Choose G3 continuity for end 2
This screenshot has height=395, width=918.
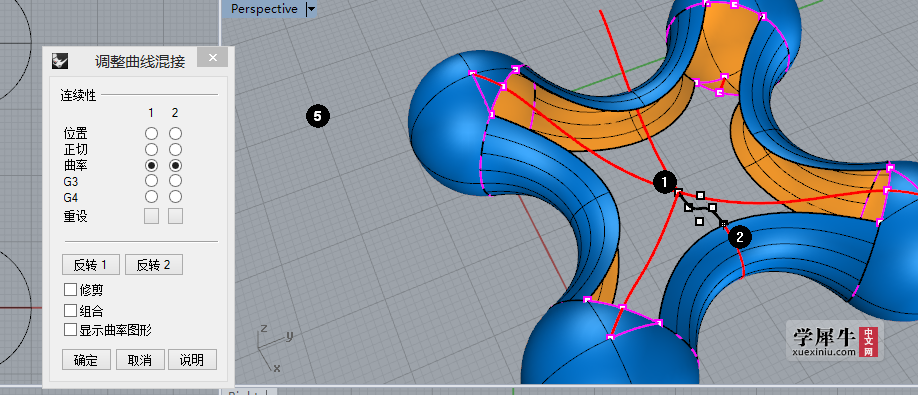(175, 180)
